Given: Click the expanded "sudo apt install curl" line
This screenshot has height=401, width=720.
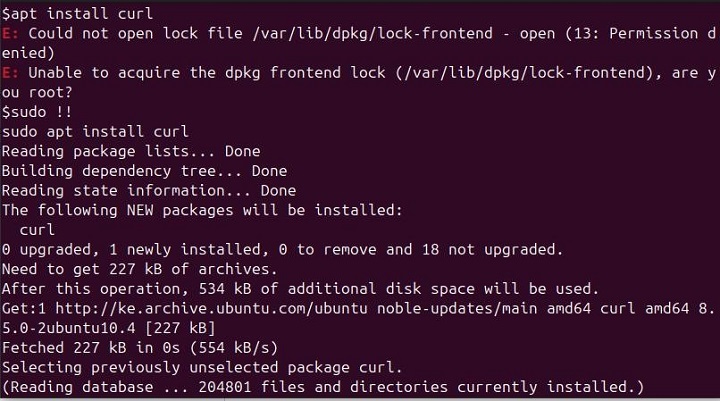Looking at the screenshot, I should (x=95, y=132).
